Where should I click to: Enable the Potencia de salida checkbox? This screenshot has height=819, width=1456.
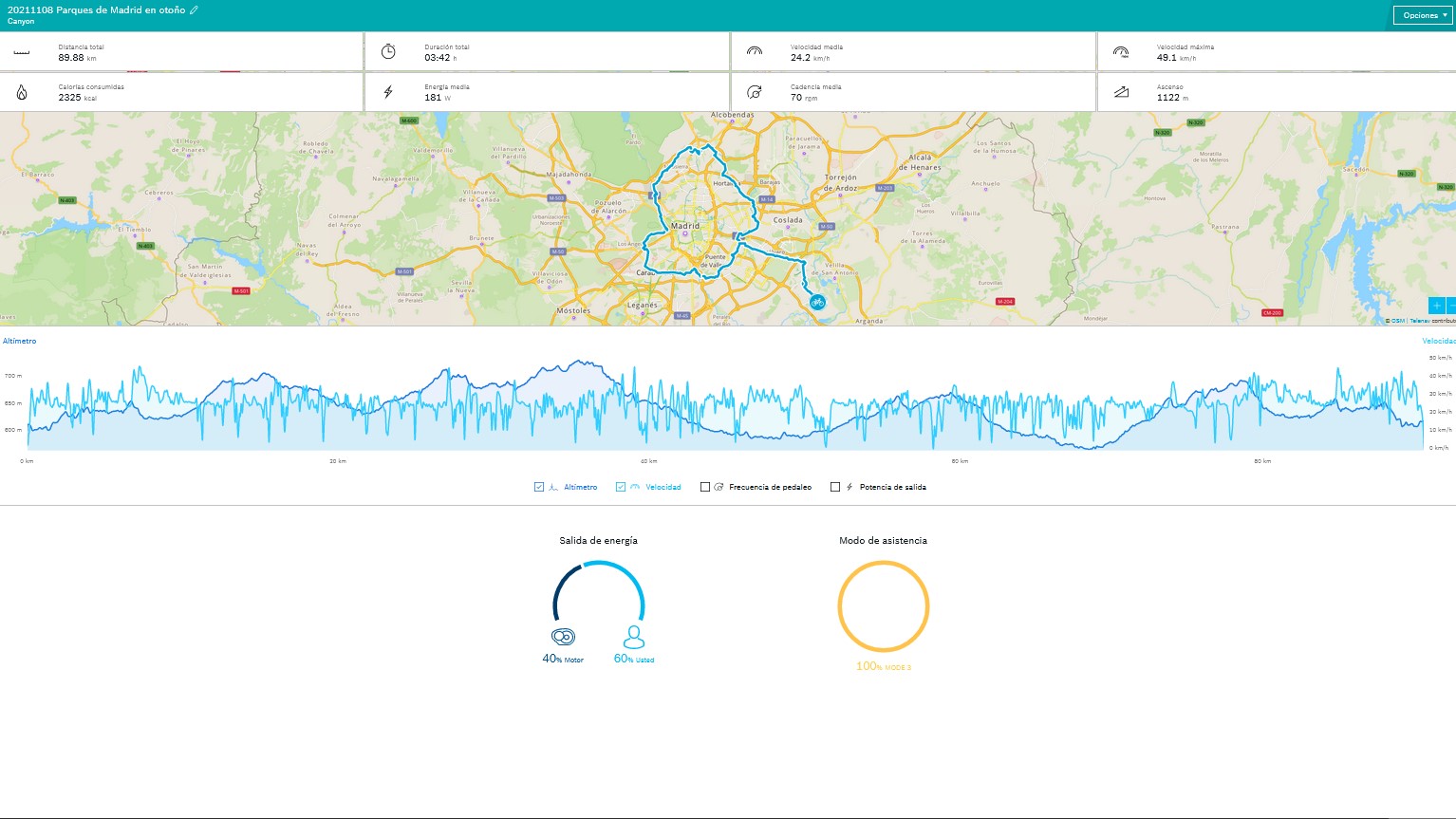(x=835, y=487)
